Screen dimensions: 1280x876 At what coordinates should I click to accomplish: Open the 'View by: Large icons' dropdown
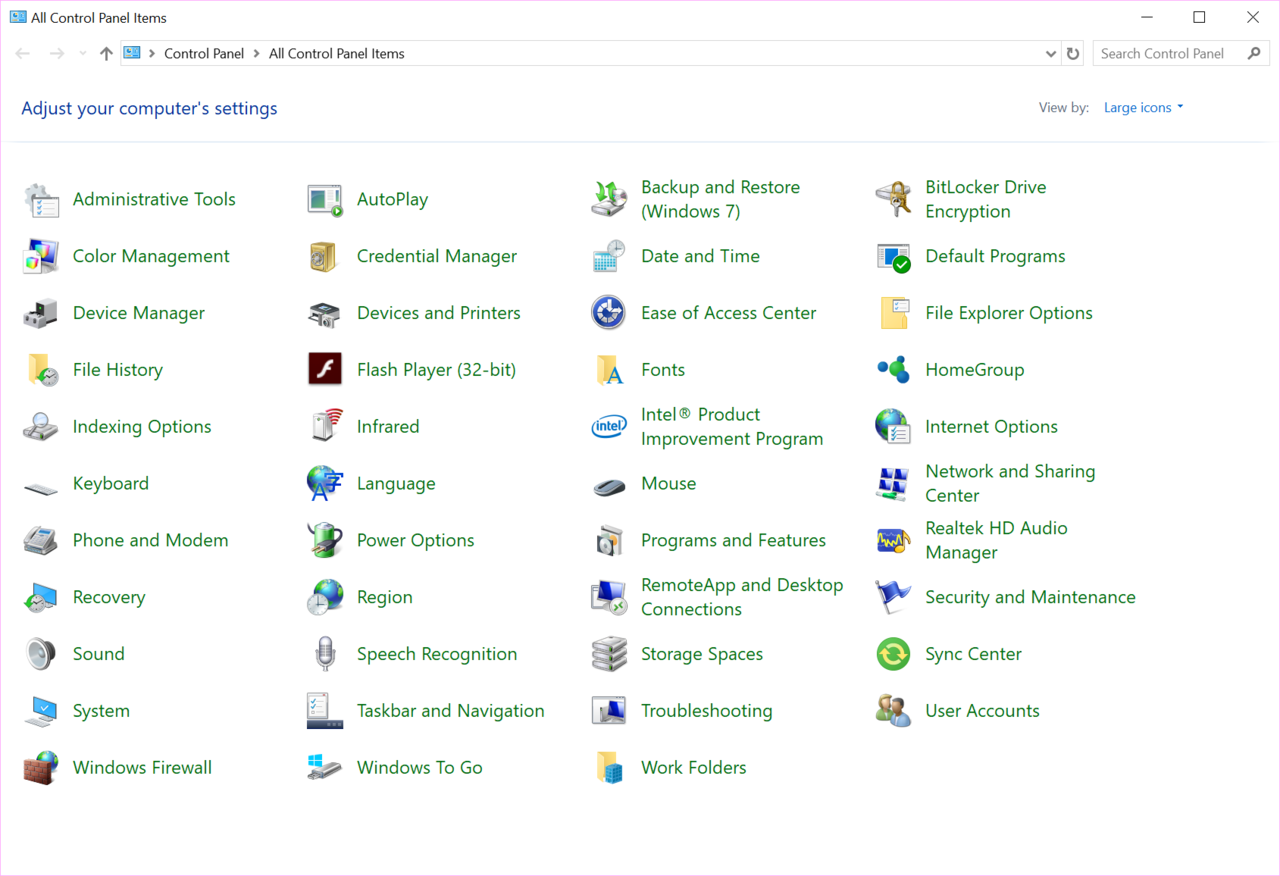[1144, 108]
